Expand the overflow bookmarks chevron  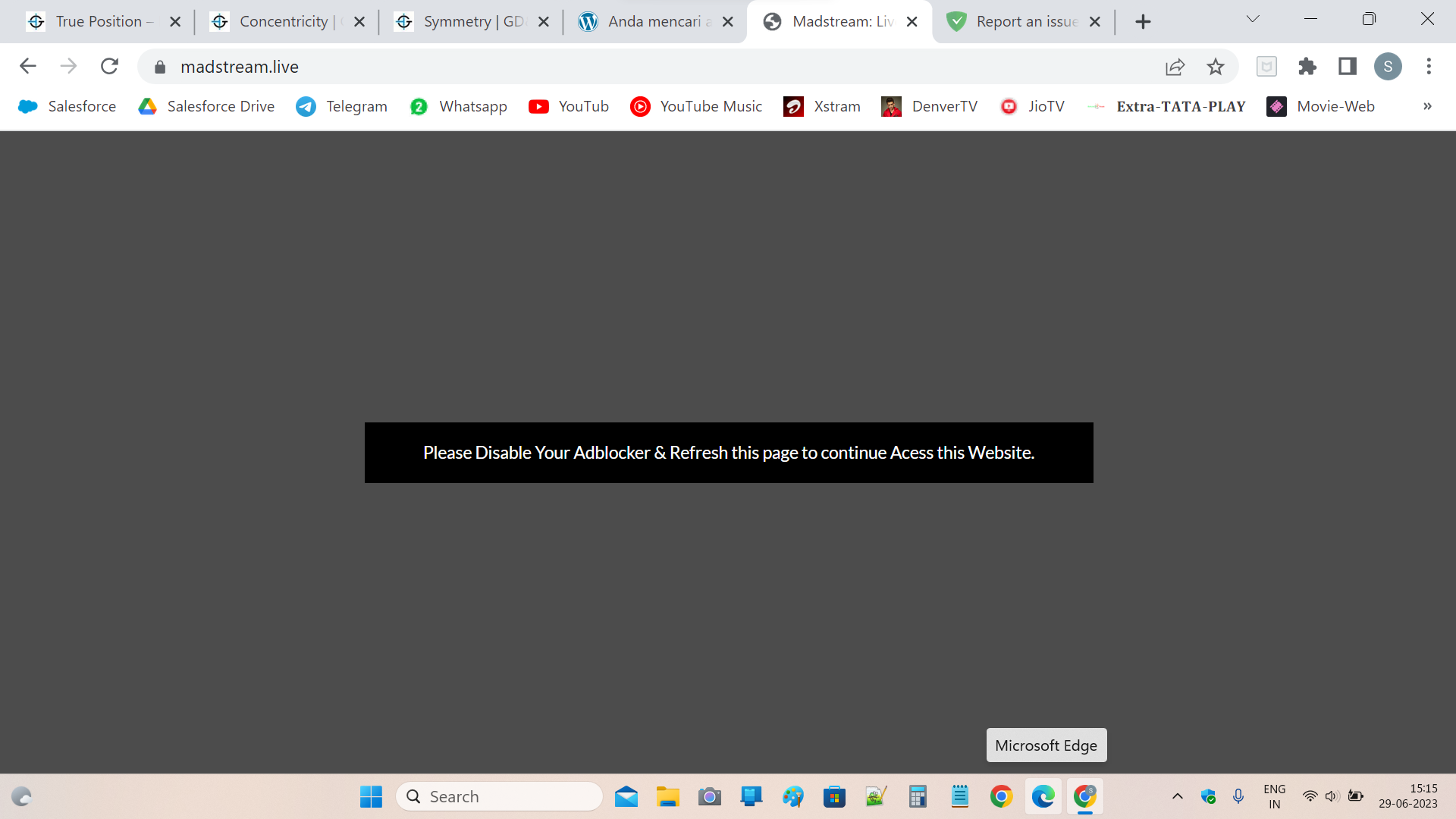[1428, 106]
